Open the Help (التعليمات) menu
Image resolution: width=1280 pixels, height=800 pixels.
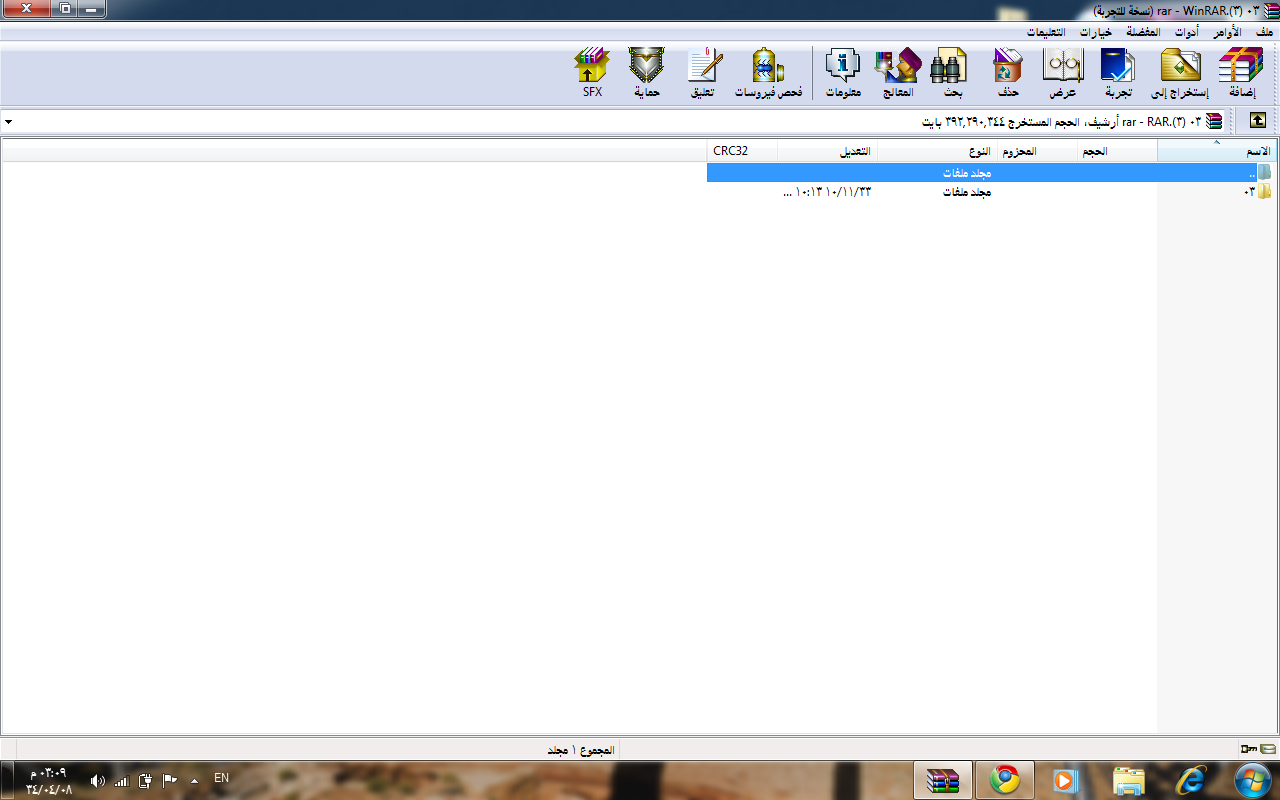[x=1046, y=32]
